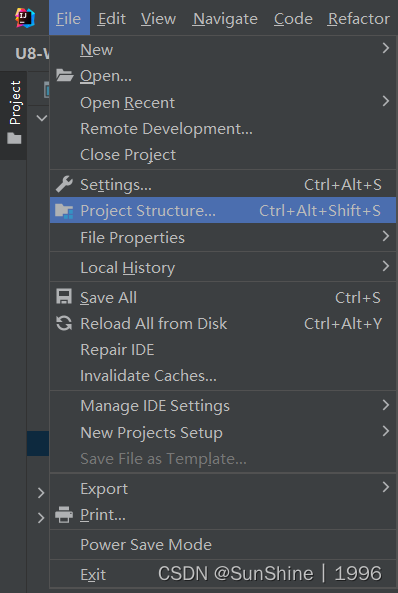
Task: Click the Project tool window folder icon
Action: [14, 138]
